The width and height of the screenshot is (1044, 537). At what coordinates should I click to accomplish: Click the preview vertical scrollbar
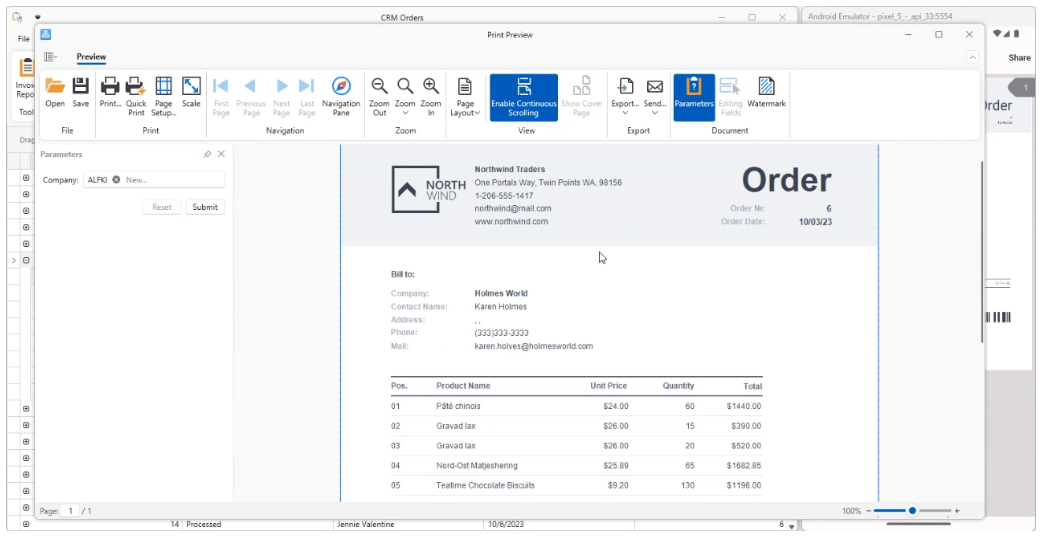tap(982, 253)
